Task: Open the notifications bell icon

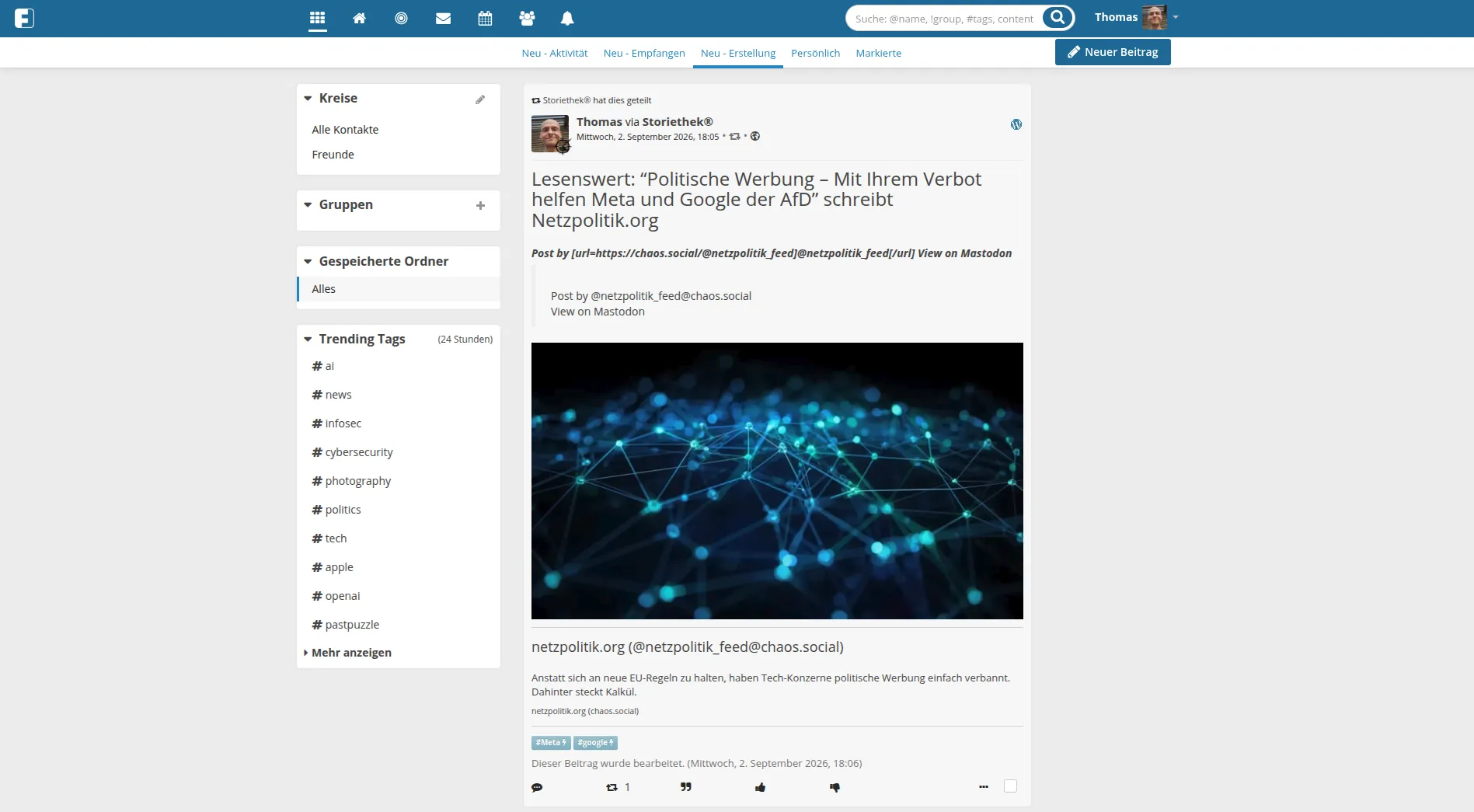Action: 567,18
